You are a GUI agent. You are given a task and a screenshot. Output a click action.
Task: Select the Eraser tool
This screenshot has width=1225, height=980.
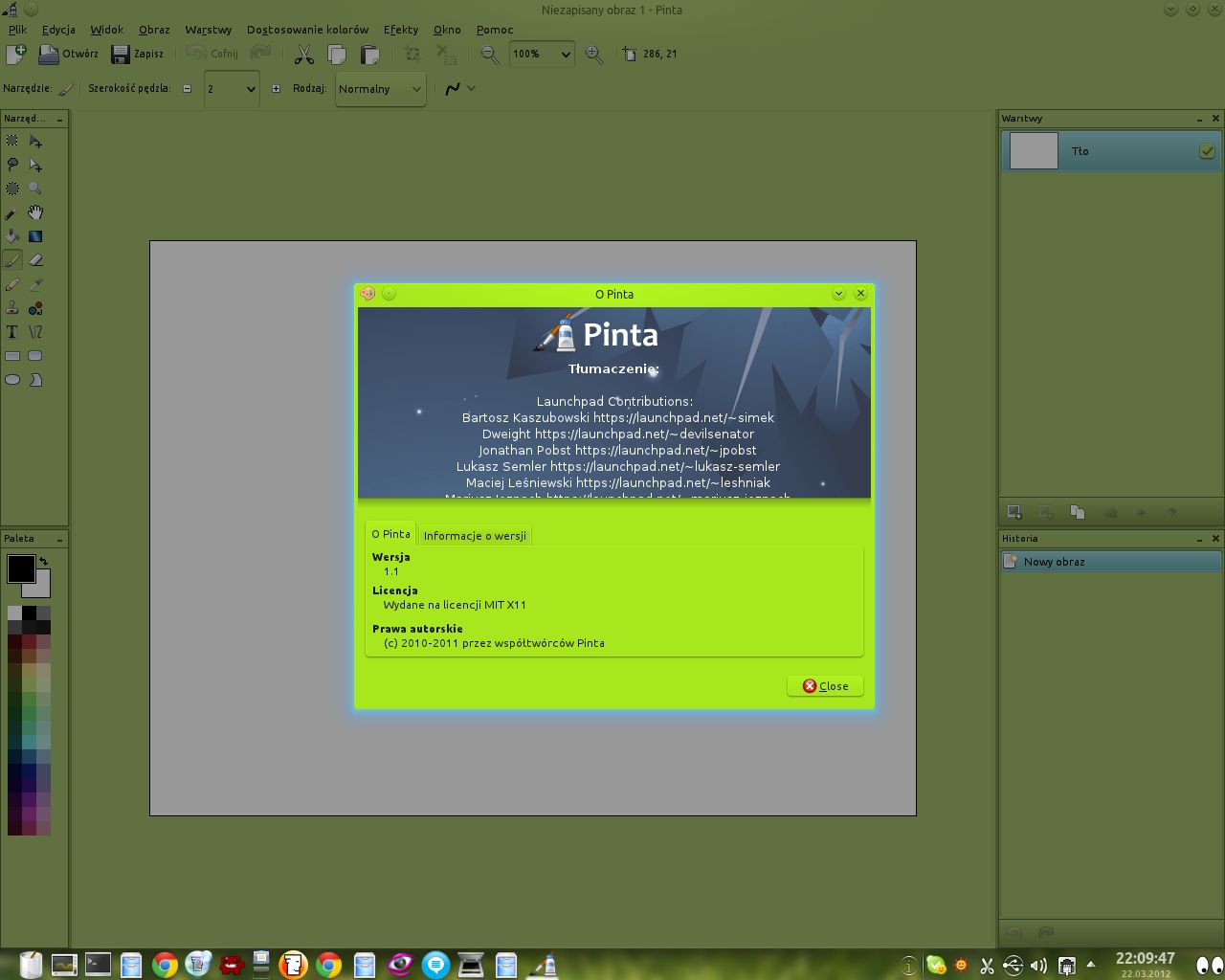35,260
